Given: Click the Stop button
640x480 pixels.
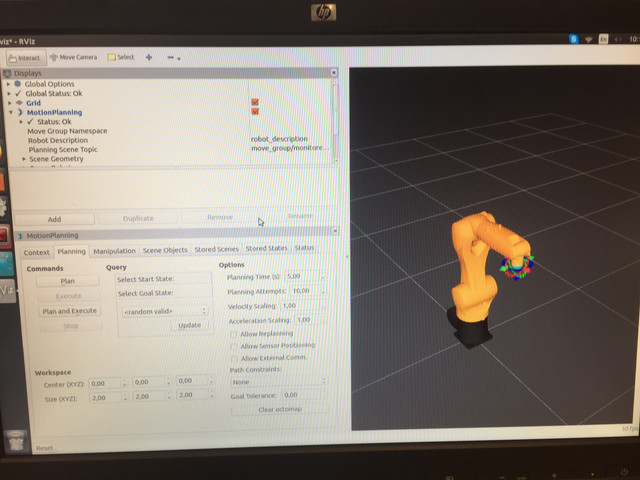Looking at the screenshot, I should click(x=71, y=326).
